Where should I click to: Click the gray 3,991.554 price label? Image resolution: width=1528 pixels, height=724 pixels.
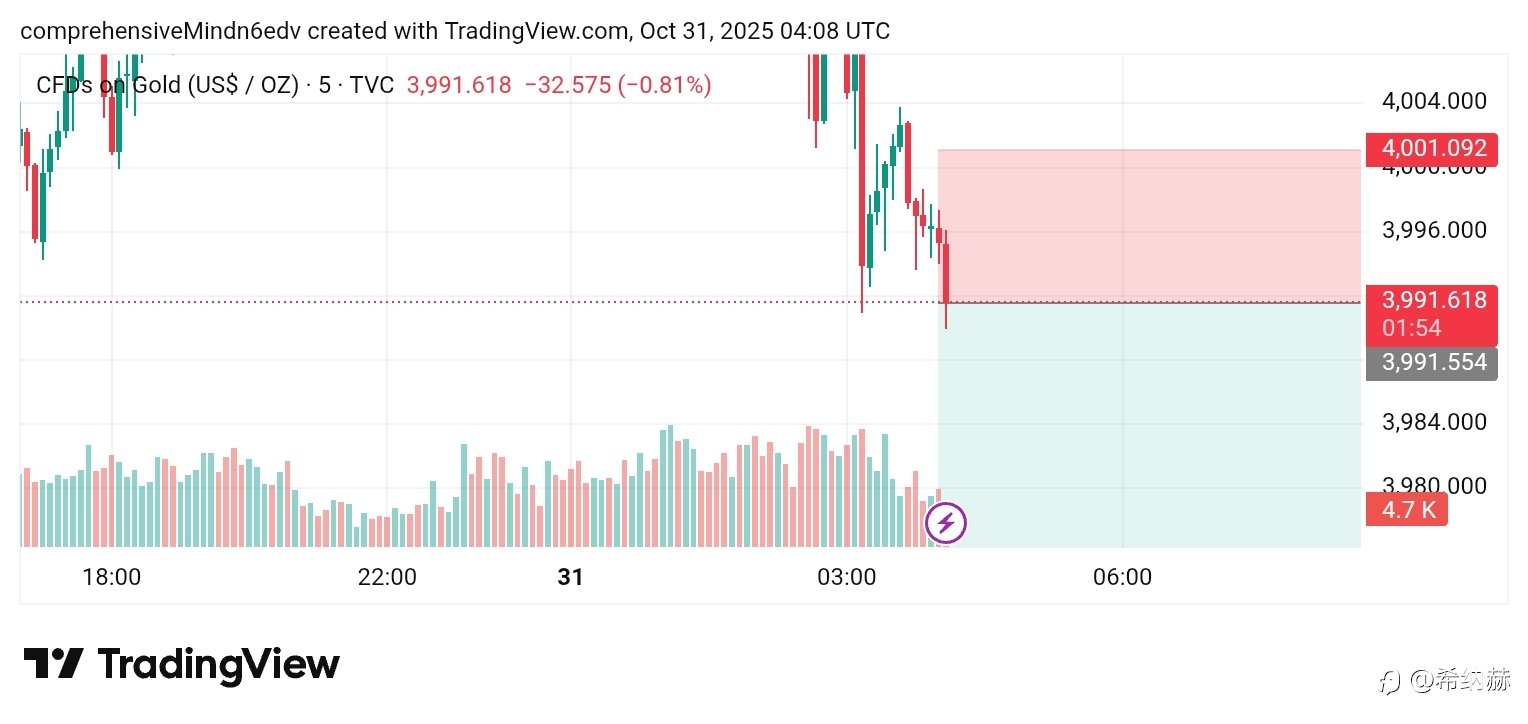tap(1431, 362)
